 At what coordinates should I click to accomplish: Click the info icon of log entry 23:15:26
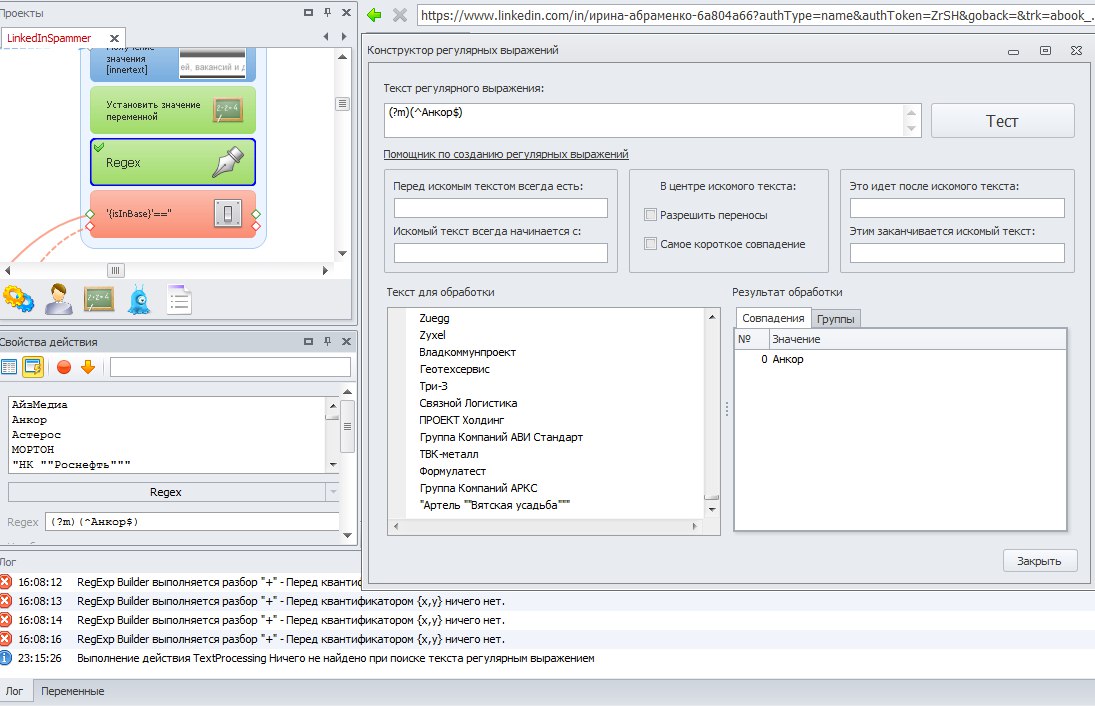click(x=6, y=658)
